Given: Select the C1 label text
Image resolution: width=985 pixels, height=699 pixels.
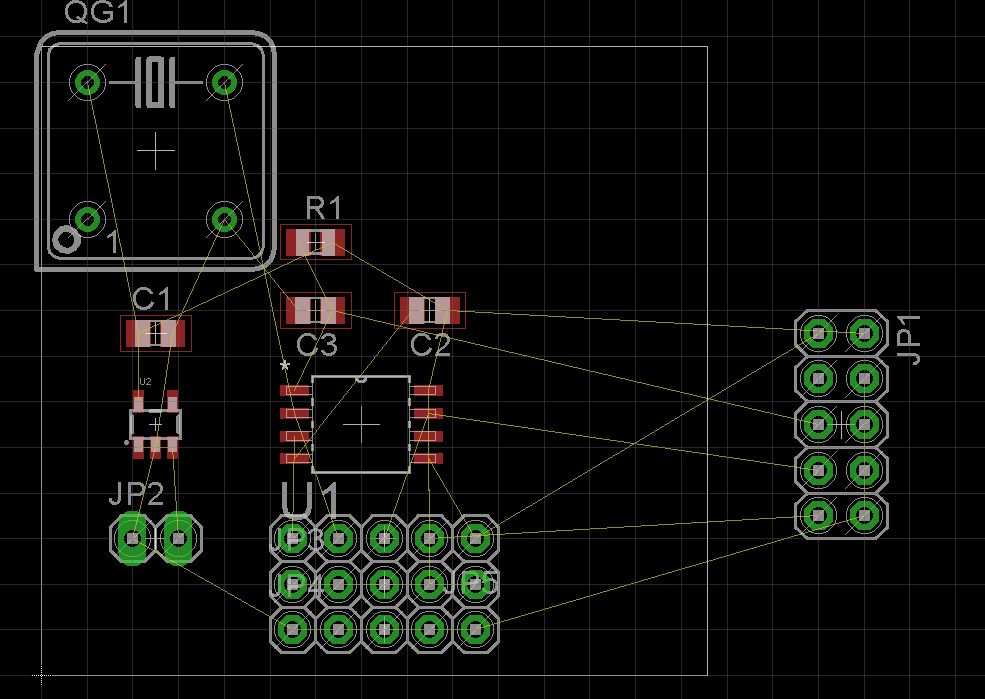Looking at the screenshot, I should (152, 300).
